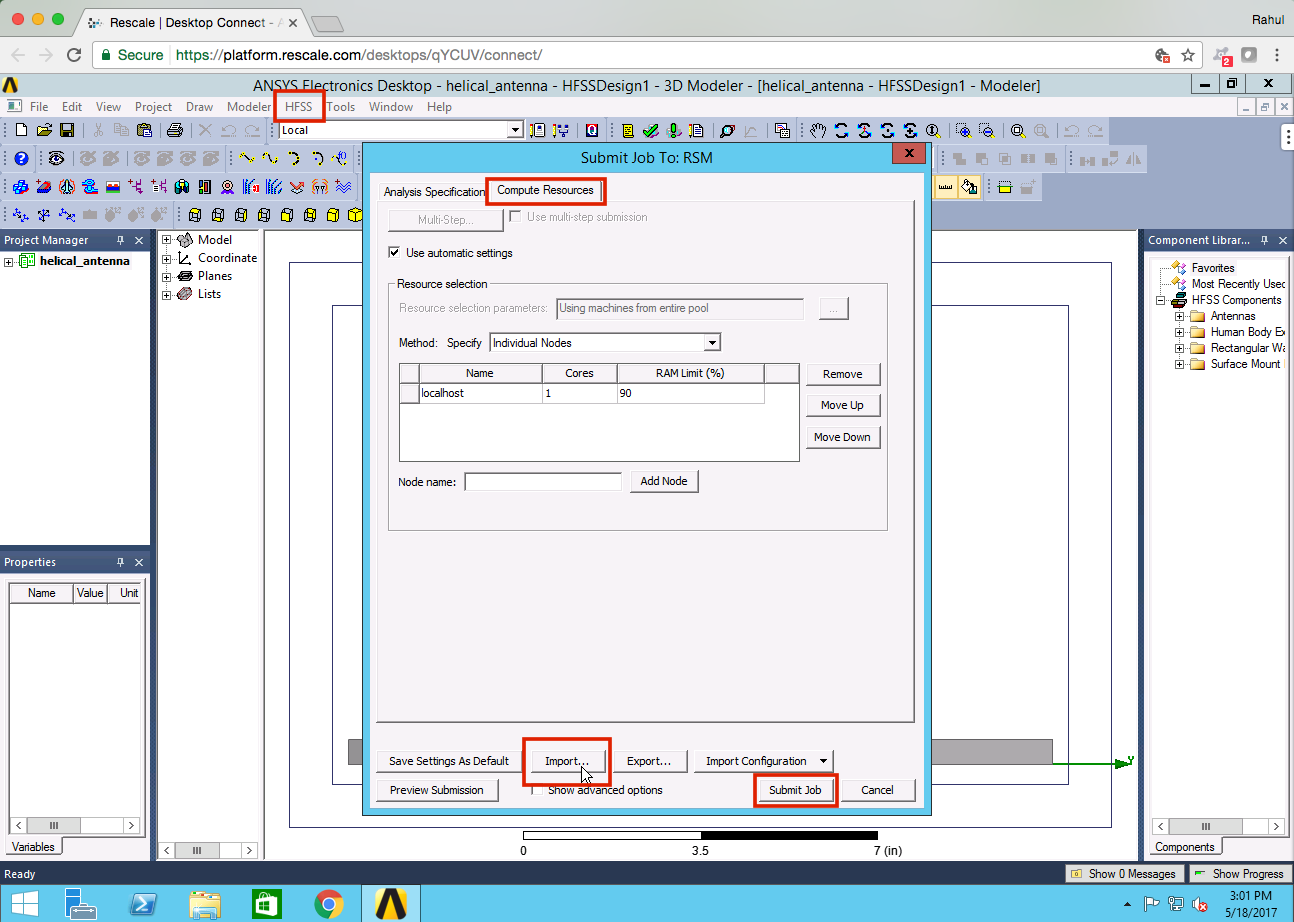Select the Pan hand tool icon
Image resolution: width=1294 pixels, height=922 pixels.
click(818, 130)
